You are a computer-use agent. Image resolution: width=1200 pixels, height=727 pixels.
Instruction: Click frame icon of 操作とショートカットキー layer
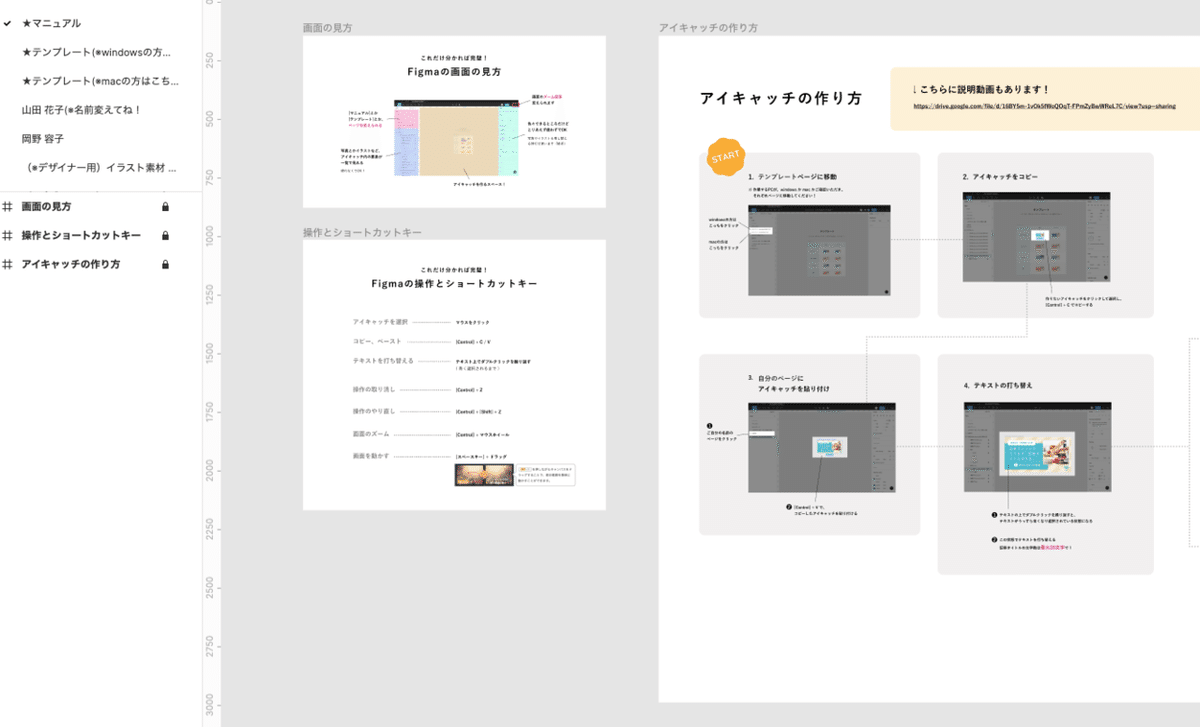(8, 236)
